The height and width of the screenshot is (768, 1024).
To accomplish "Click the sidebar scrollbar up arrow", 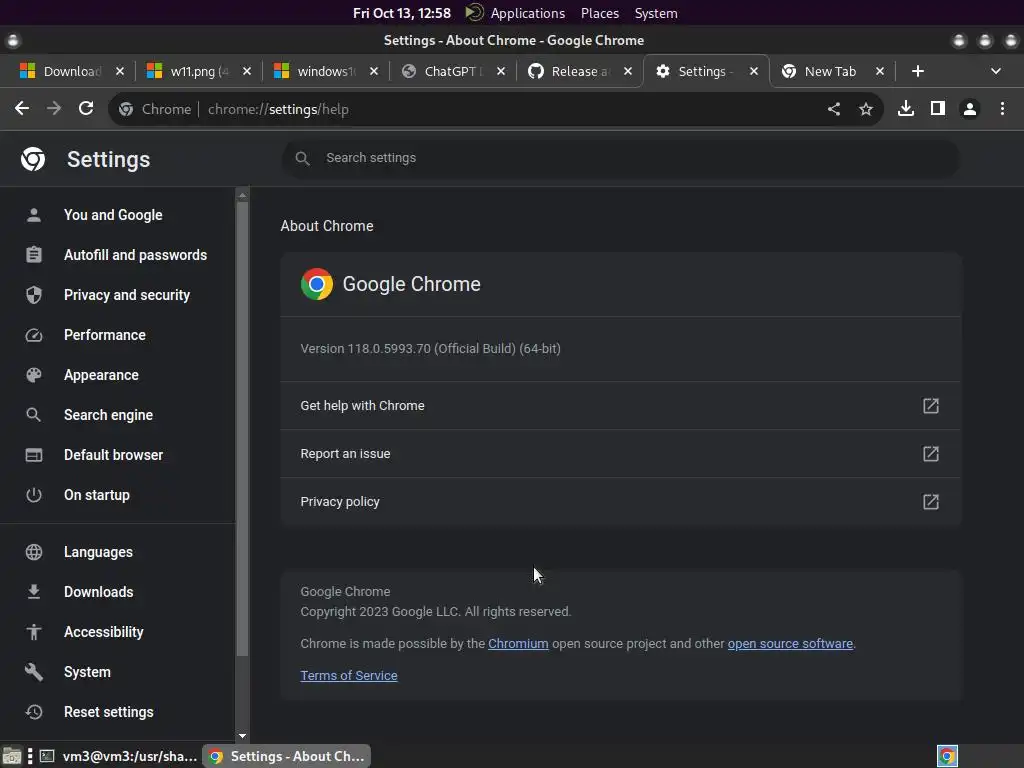I will point(242,195).
